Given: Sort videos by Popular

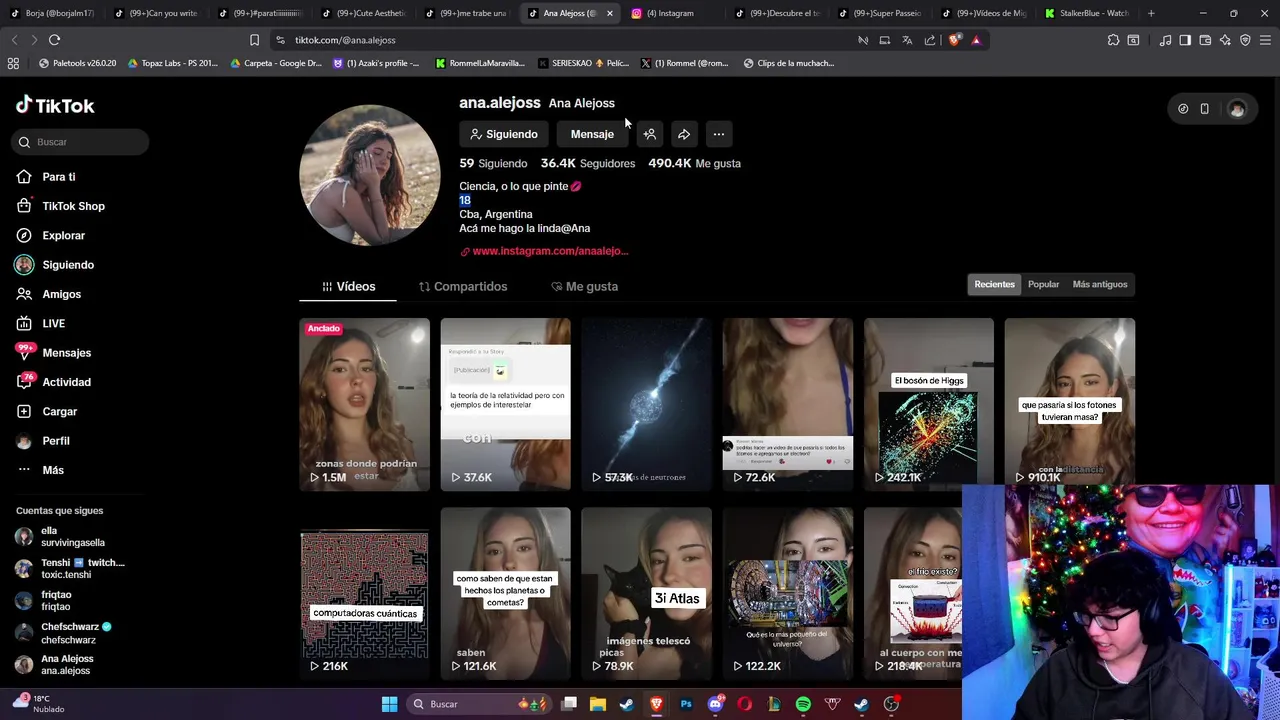Looking at the screenshot, I should point(1043,285).
